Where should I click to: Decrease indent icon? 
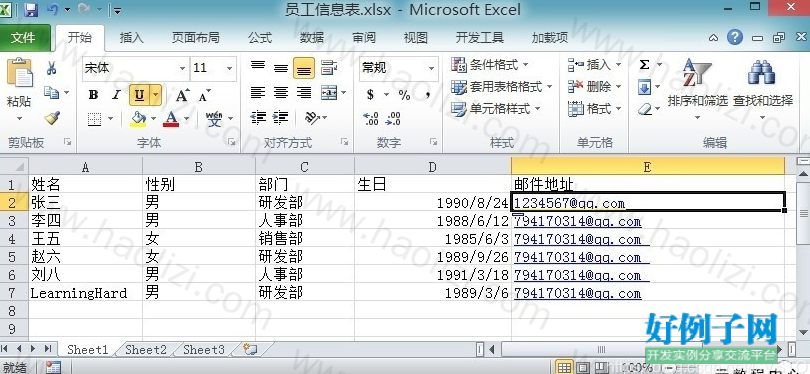pos(258,118)
